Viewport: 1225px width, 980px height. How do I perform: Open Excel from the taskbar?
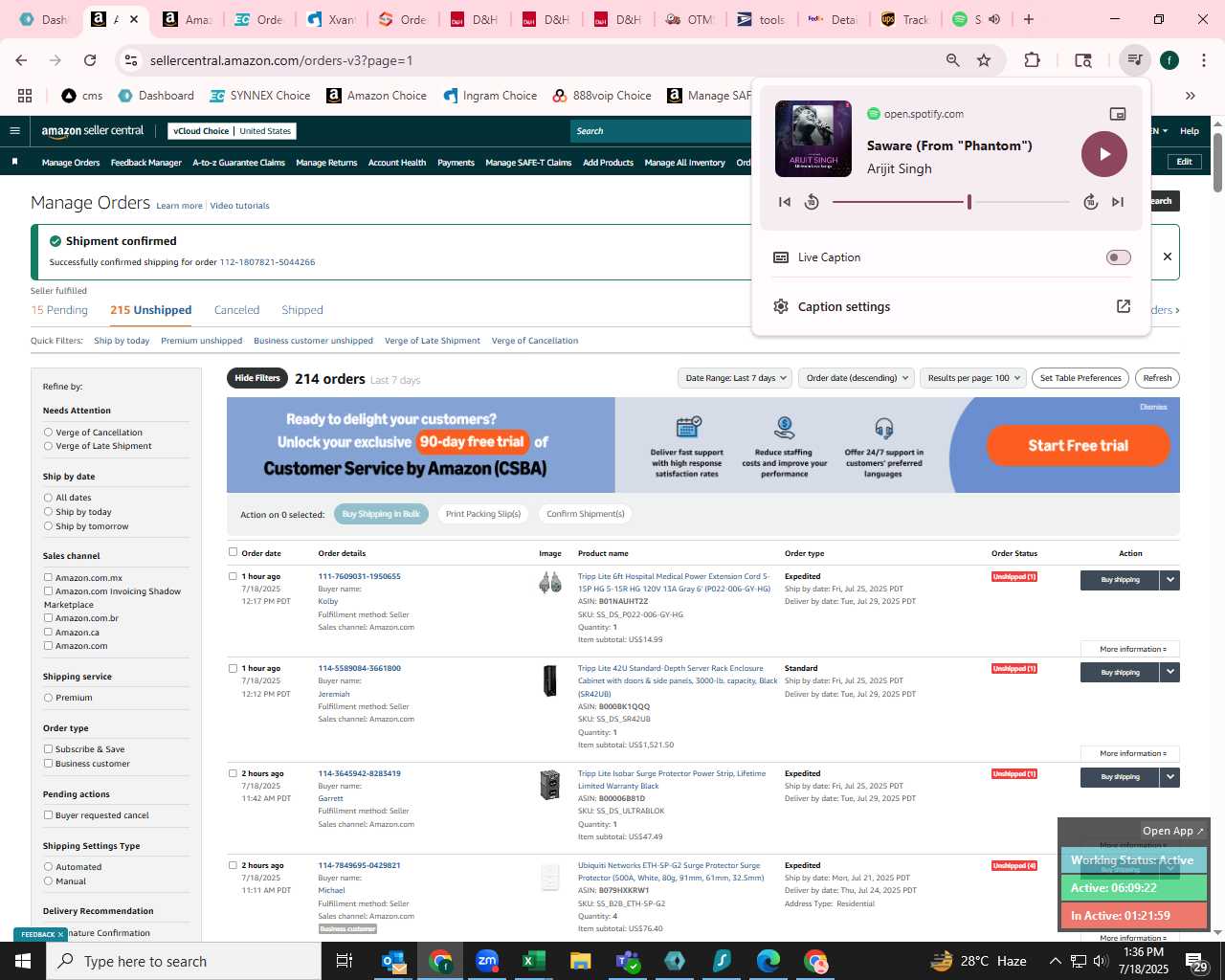pos(533,961)
